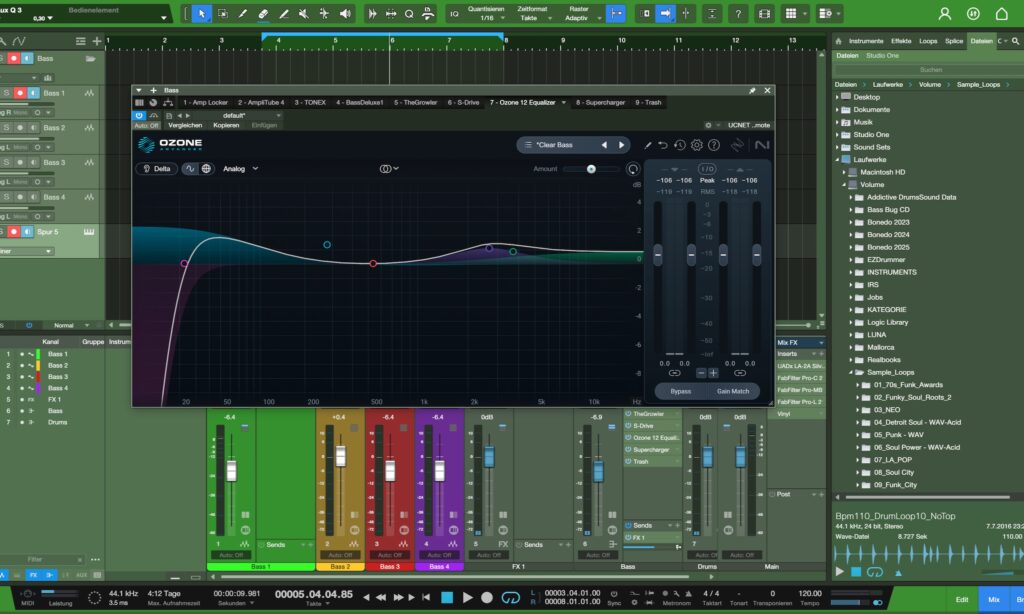Enable the Loop playback icon in the transport
Screen dimensions: 1024x614
coord(511,597)
